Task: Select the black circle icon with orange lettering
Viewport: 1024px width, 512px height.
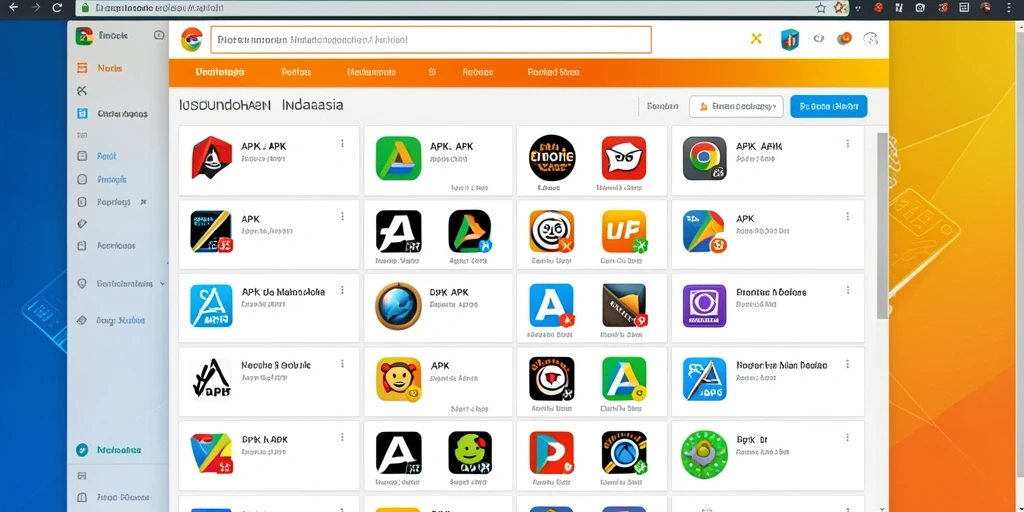Action: coord(552,157)
